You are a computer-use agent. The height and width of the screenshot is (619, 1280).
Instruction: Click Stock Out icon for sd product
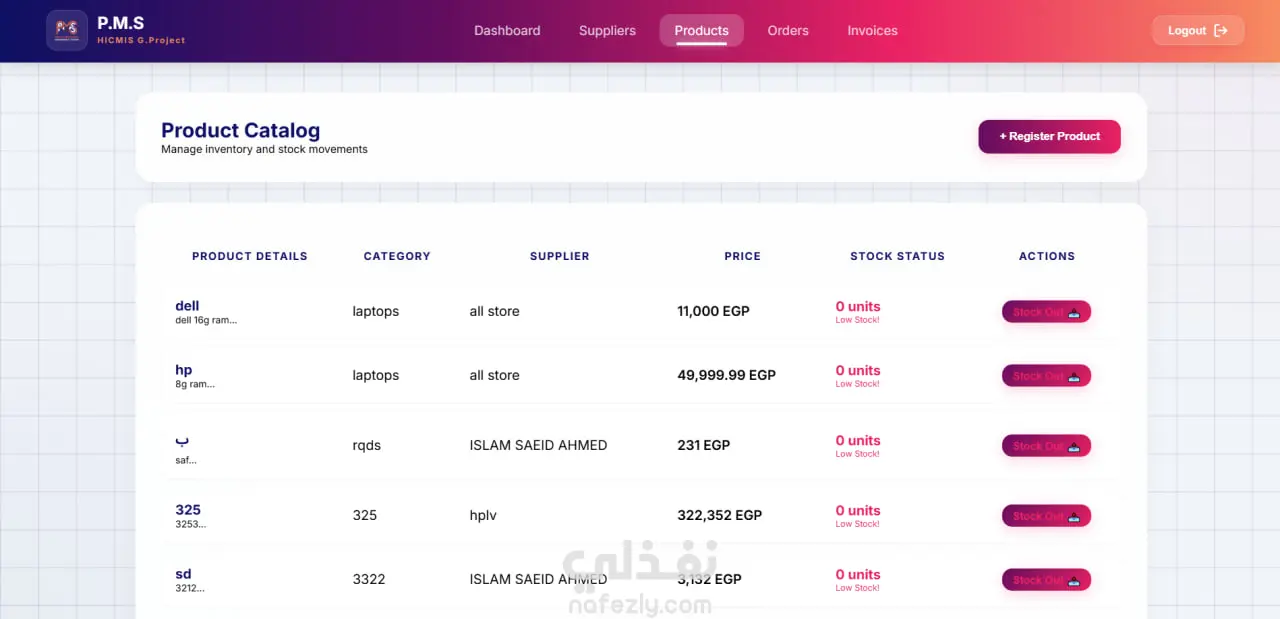pyautogui.click(x=1074, y=580)
